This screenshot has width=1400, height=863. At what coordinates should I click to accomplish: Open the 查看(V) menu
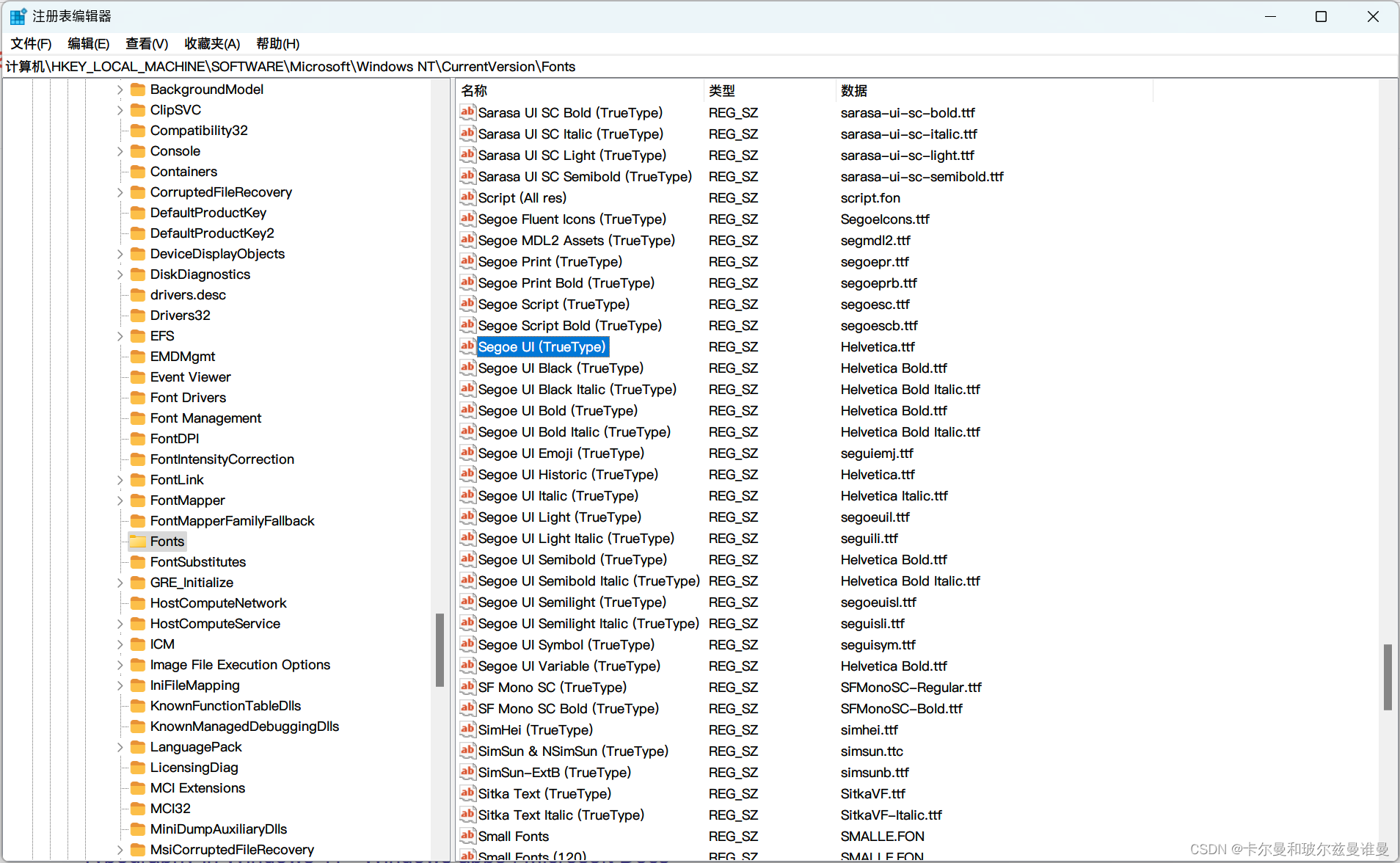tap(147, 44)
